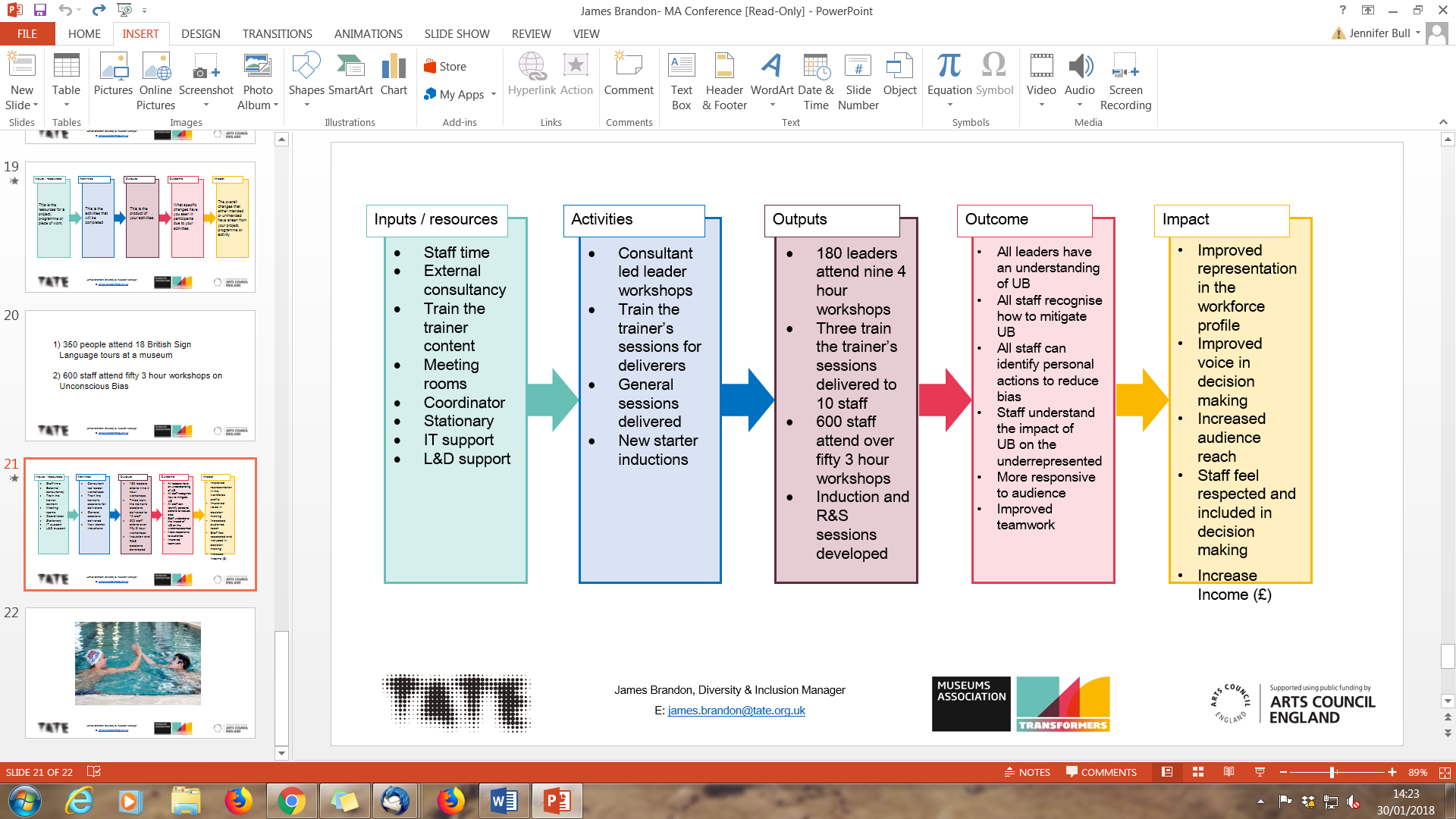Open the Office Store add-ins
The width and height of the screenshot is (1456, 819).
coord(445,67)
